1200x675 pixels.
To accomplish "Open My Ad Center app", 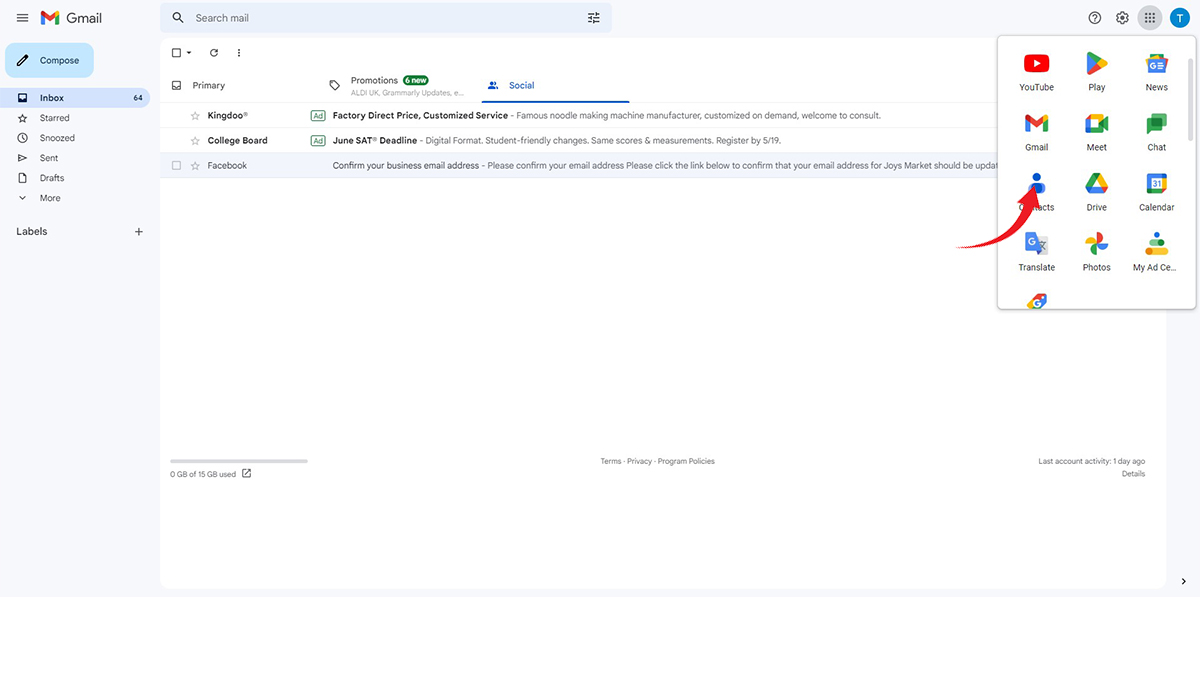I will tap(1157, 253).
